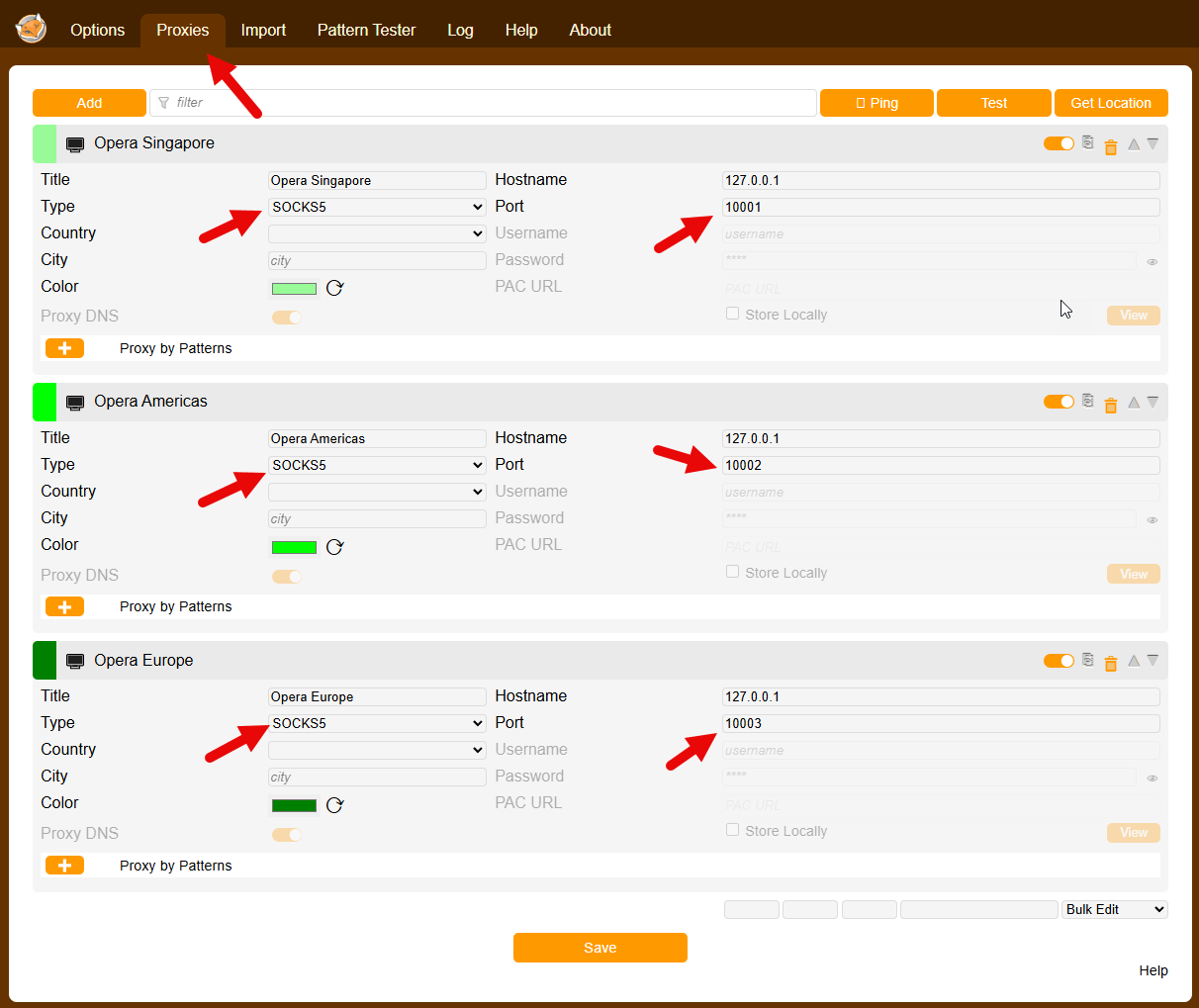Image resolution: width=1199 pixels, height=1008 pixels.
Task: Move Opera Singapore proxy down
Action: click(1153, 144)
